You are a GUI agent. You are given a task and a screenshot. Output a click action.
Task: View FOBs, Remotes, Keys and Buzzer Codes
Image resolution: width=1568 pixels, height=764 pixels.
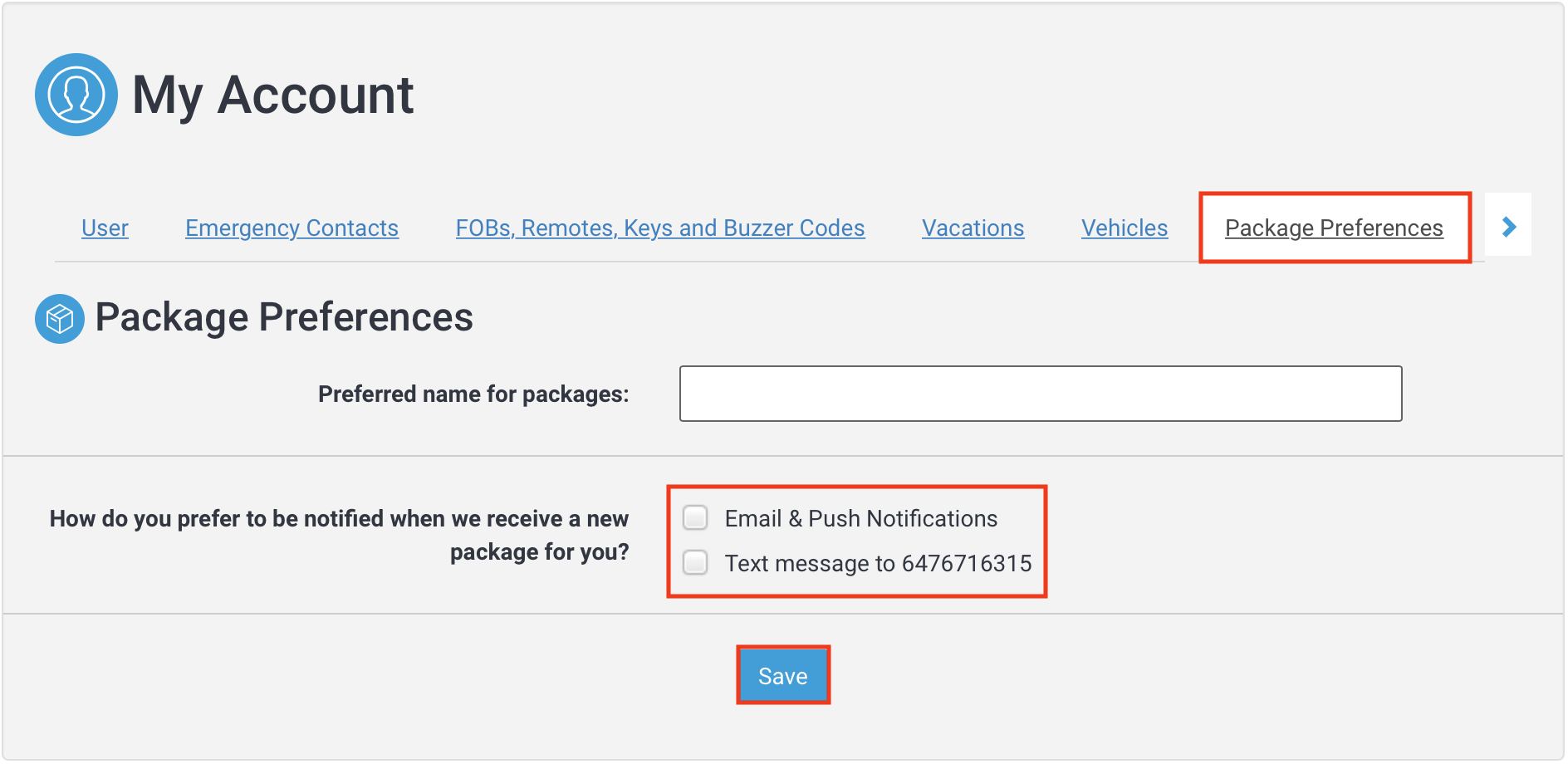(x=659, y=228)
